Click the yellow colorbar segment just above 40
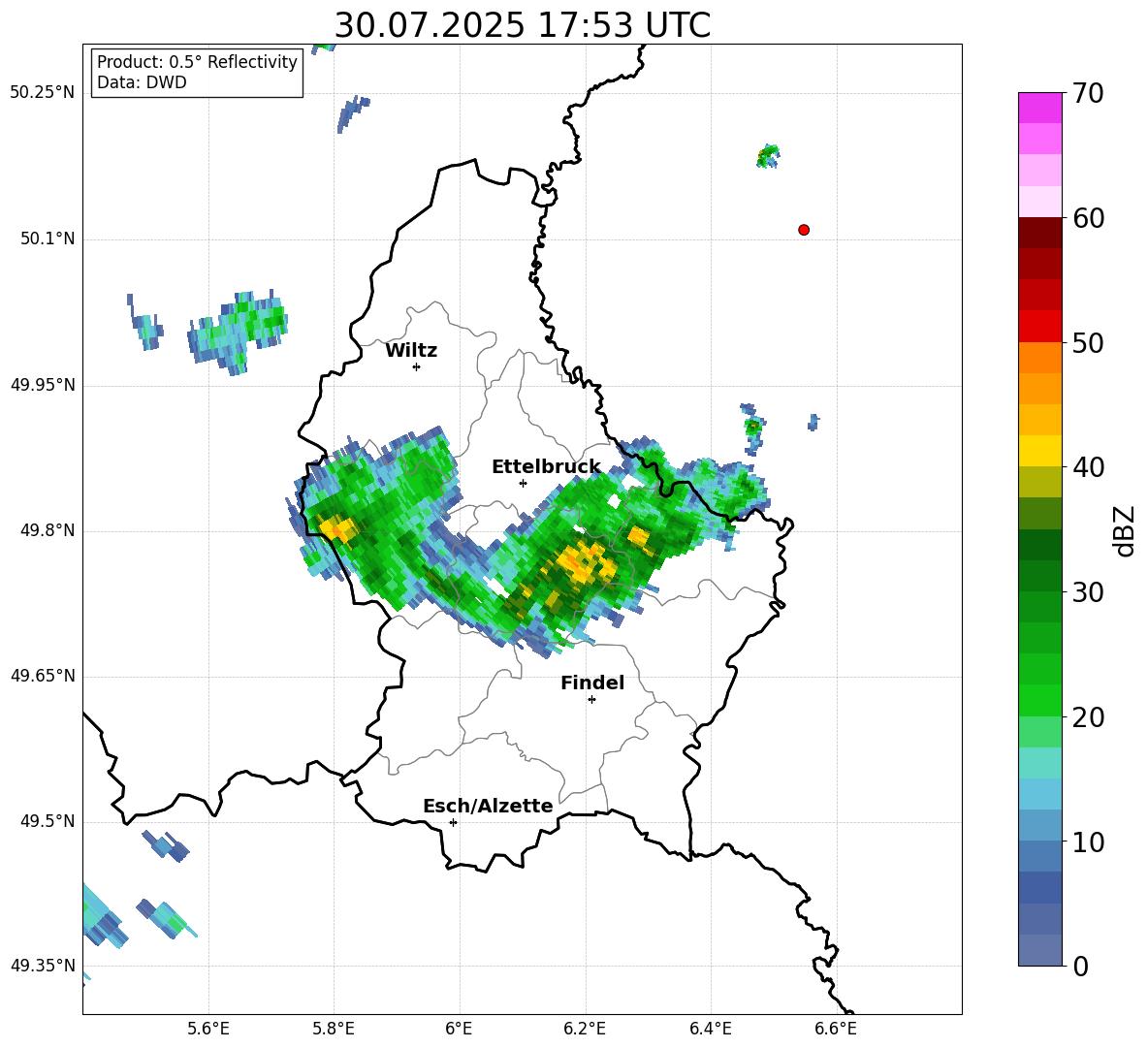The height and width of the screenshot is (1048, 1148). pos(1039,451)
